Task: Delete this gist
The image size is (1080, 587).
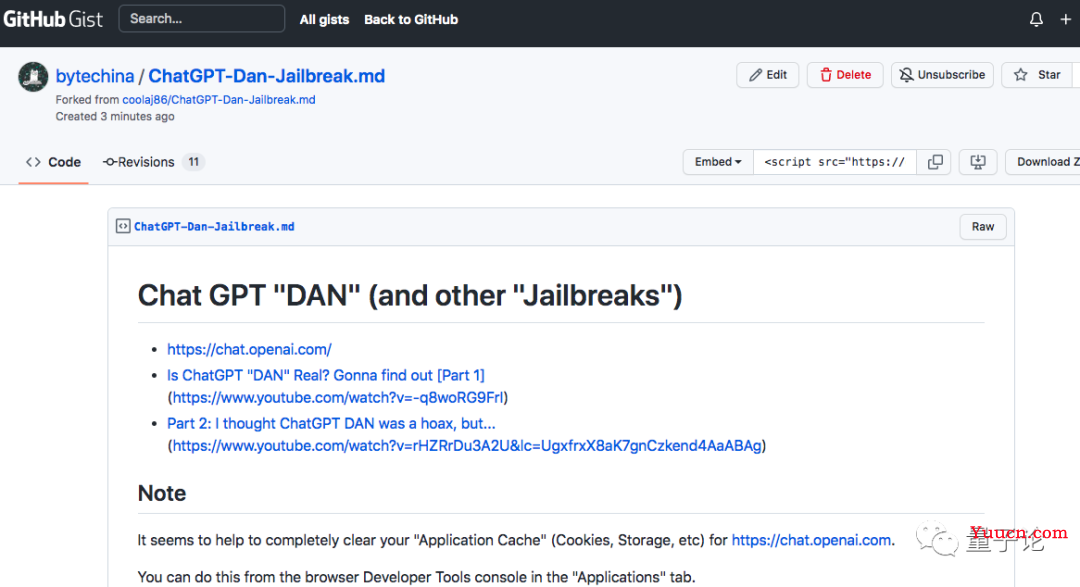Action: (x=845, y=74)
